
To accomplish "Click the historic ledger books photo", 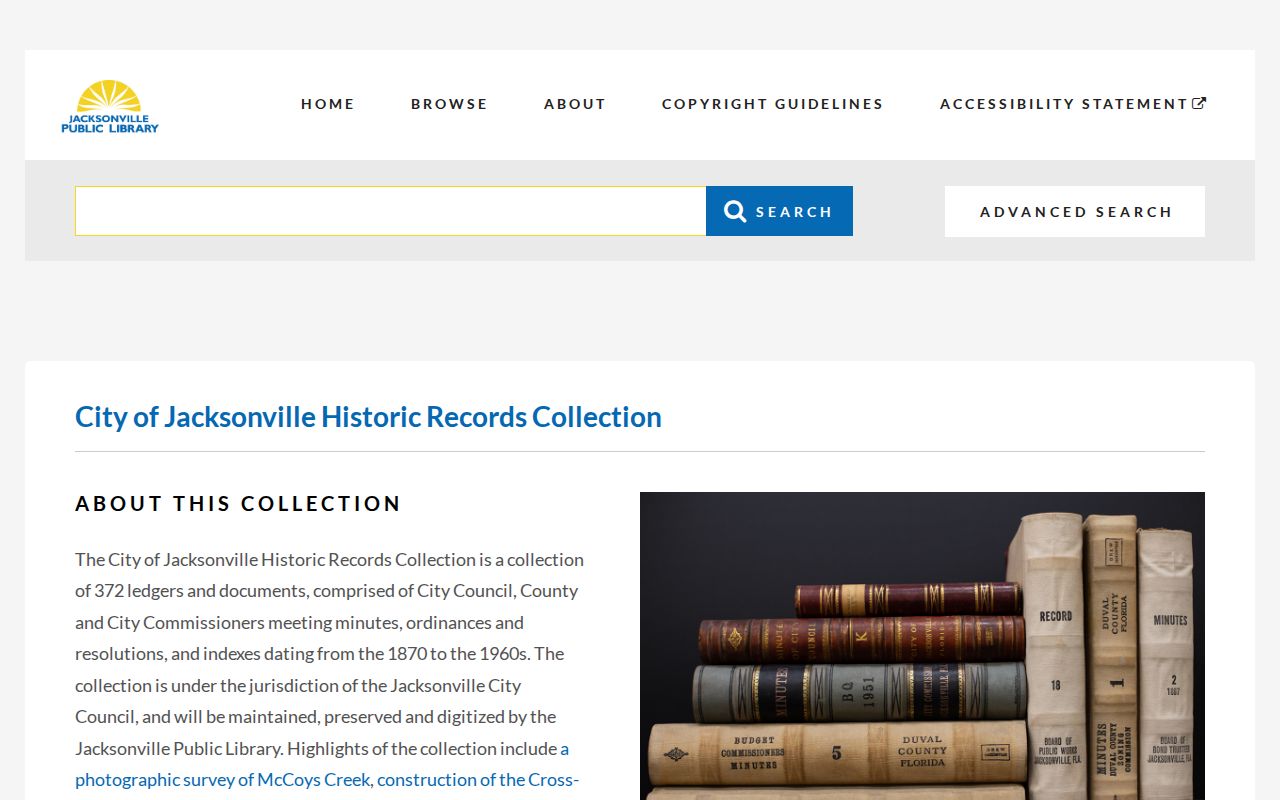I will tap(922, 646).
